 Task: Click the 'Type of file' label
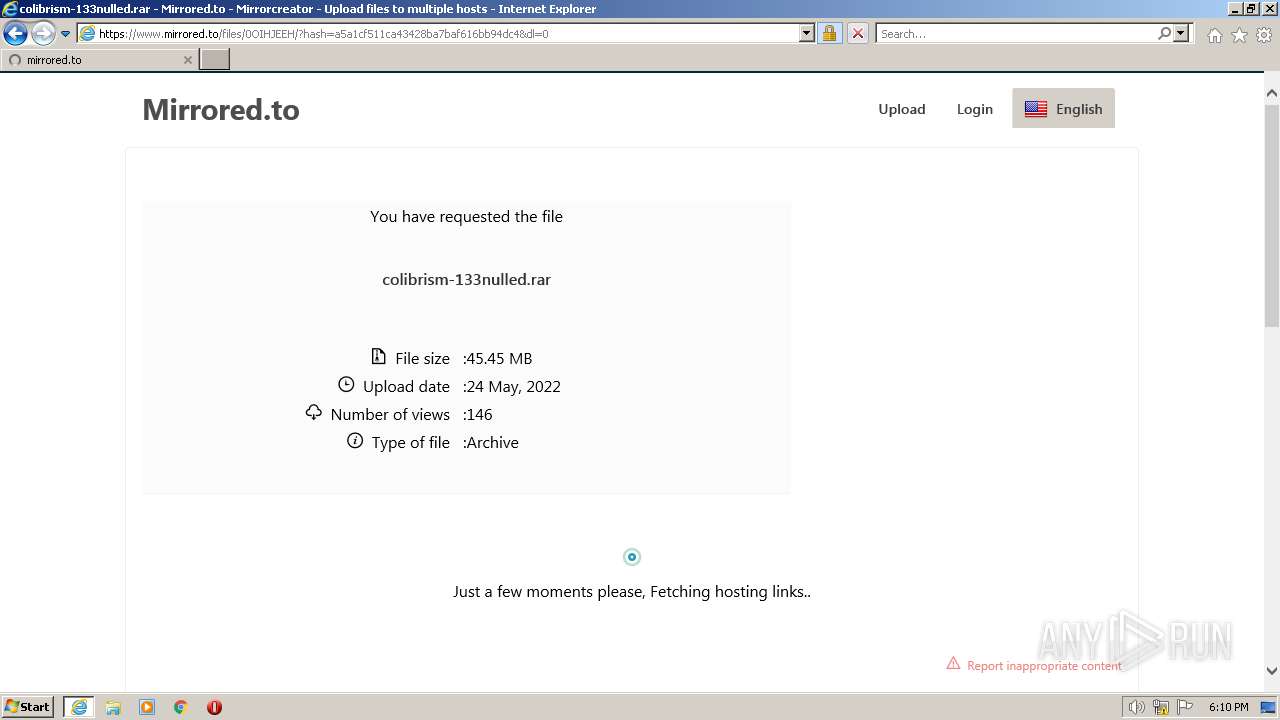tap(410, 442)
